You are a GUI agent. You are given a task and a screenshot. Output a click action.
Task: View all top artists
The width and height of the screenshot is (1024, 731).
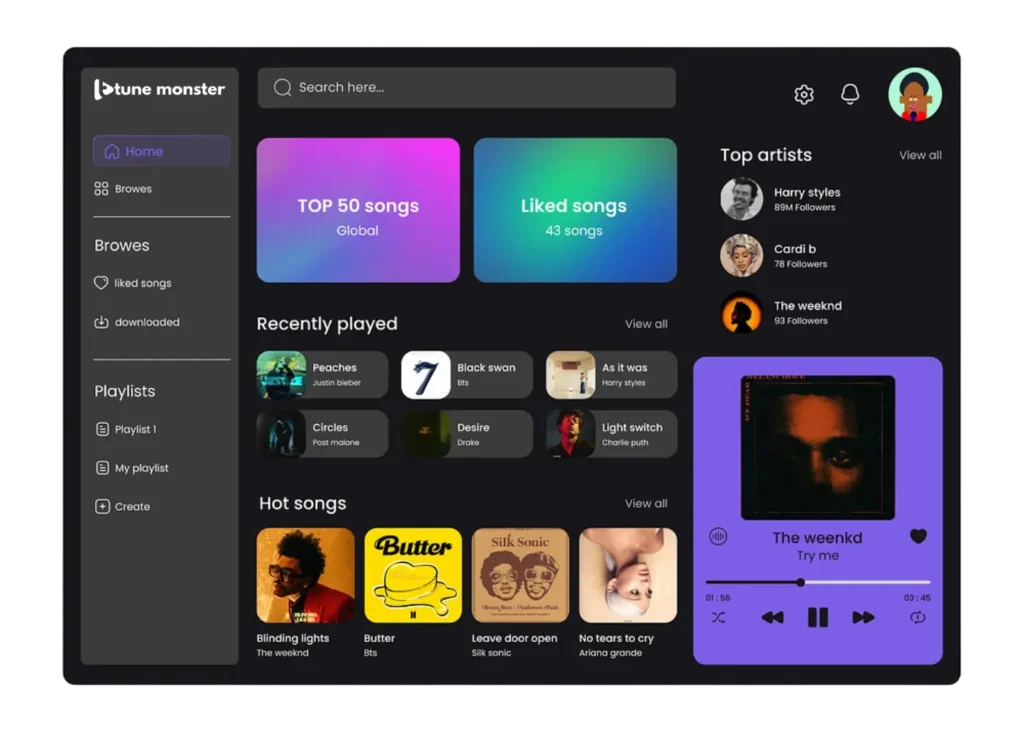click(920, 155)
